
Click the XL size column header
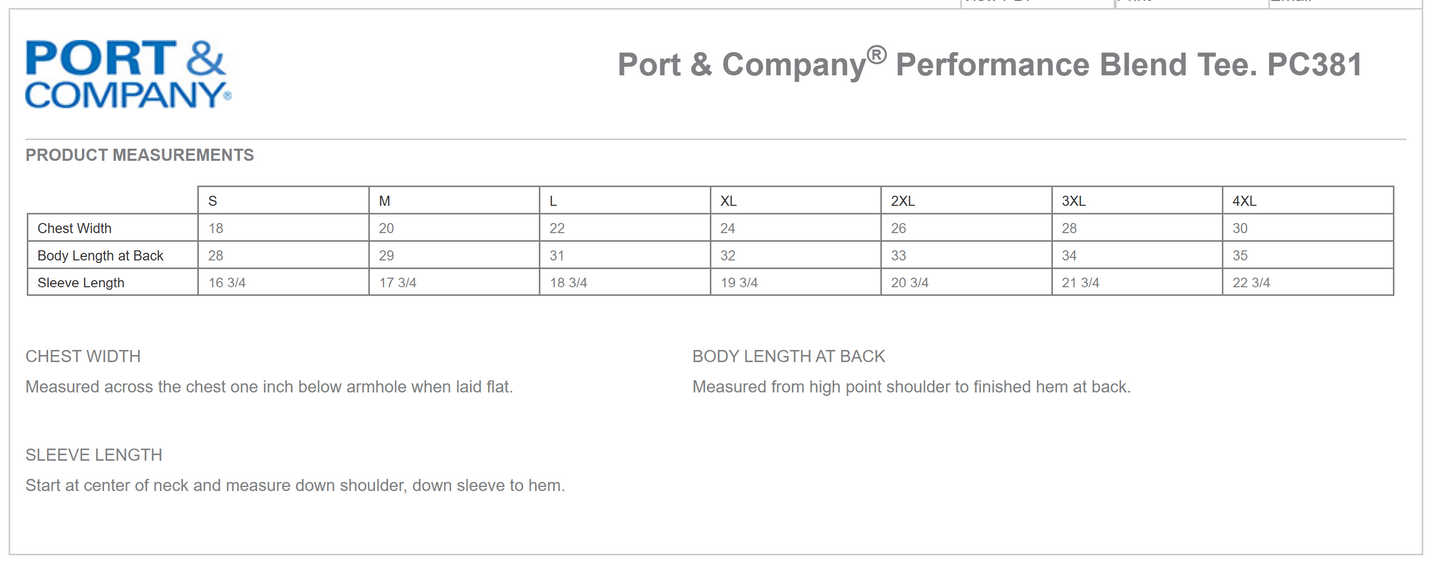tap(728, 201)
